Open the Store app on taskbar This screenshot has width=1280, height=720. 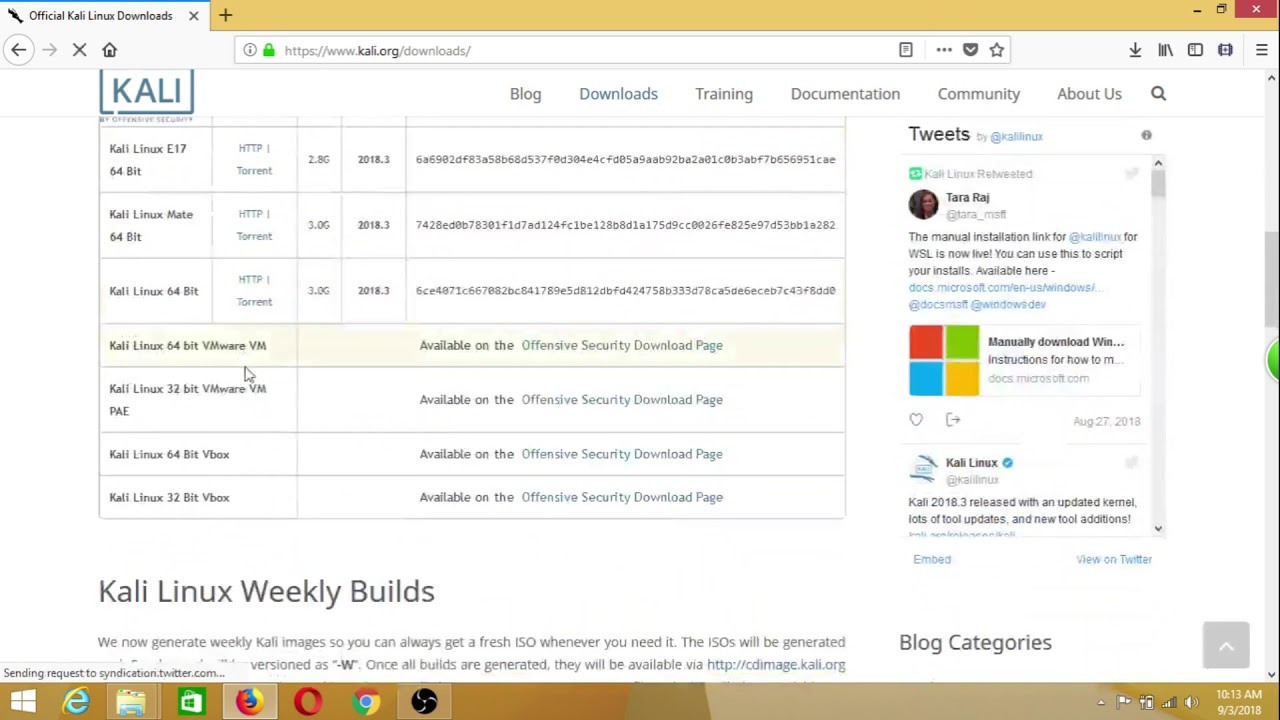190,702
